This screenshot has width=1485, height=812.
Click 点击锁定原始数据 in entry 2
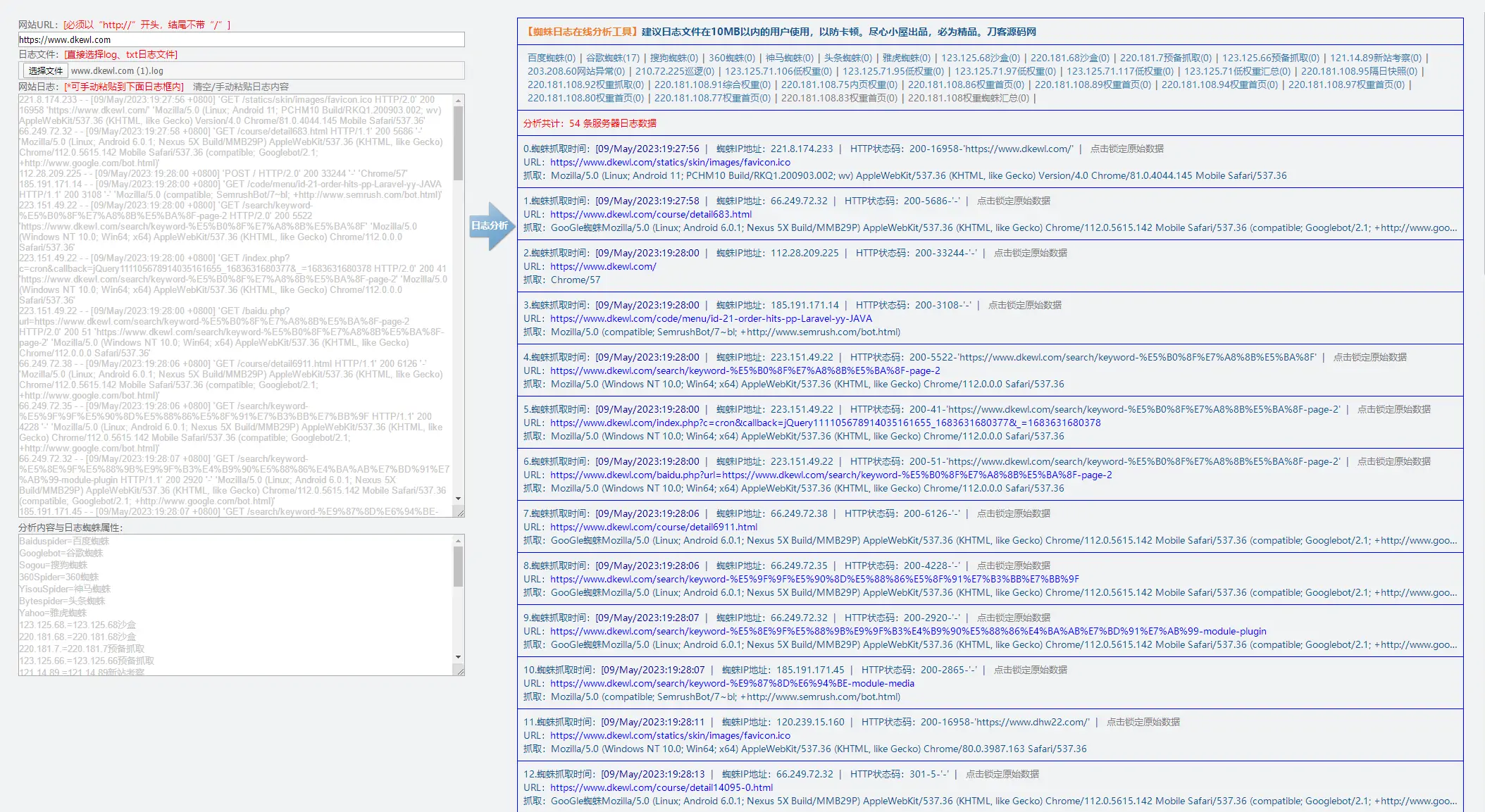coord(1030,253)
